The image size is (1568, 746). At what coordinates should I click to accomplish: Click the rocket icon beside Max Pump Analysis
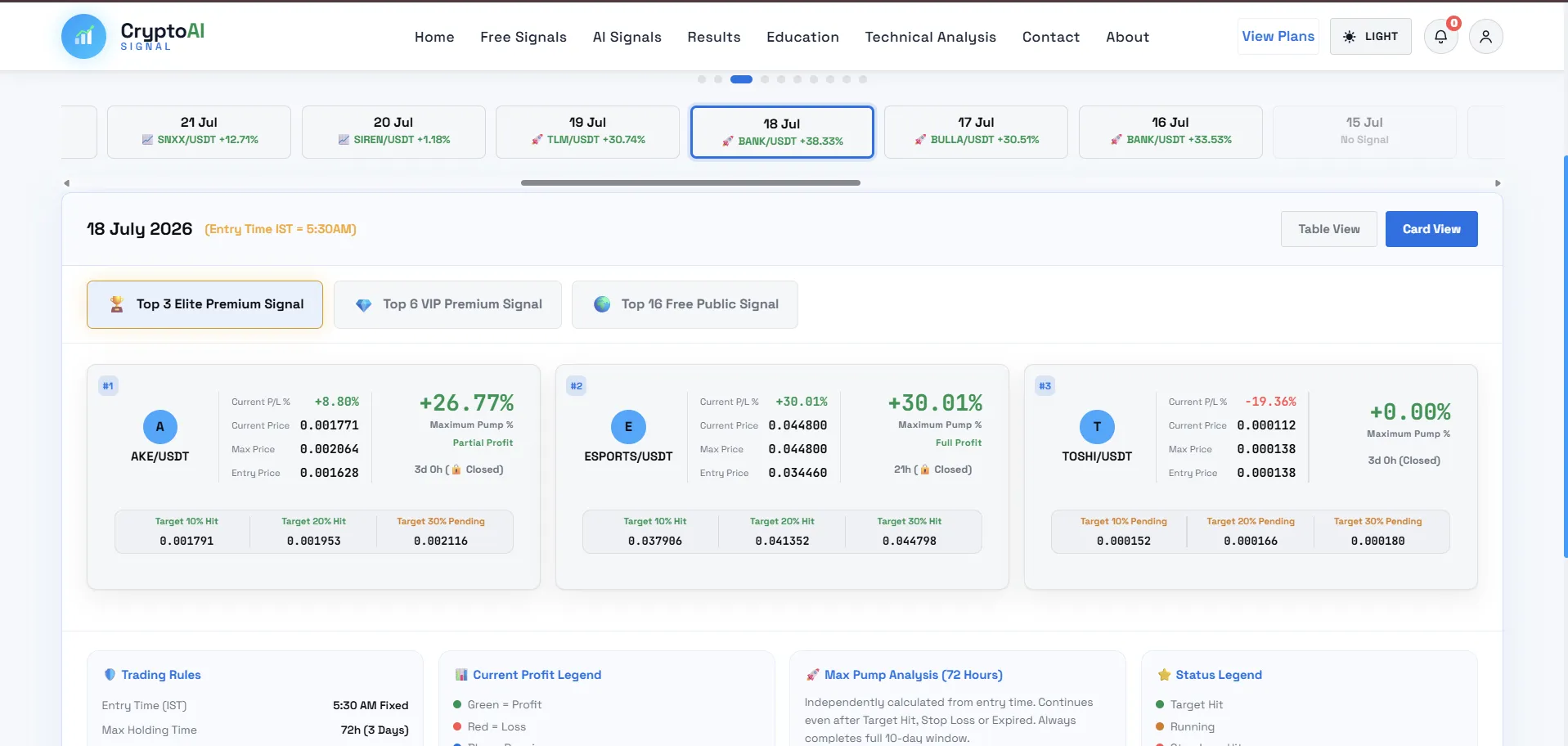pyautogui.click(x=812, y=675)
